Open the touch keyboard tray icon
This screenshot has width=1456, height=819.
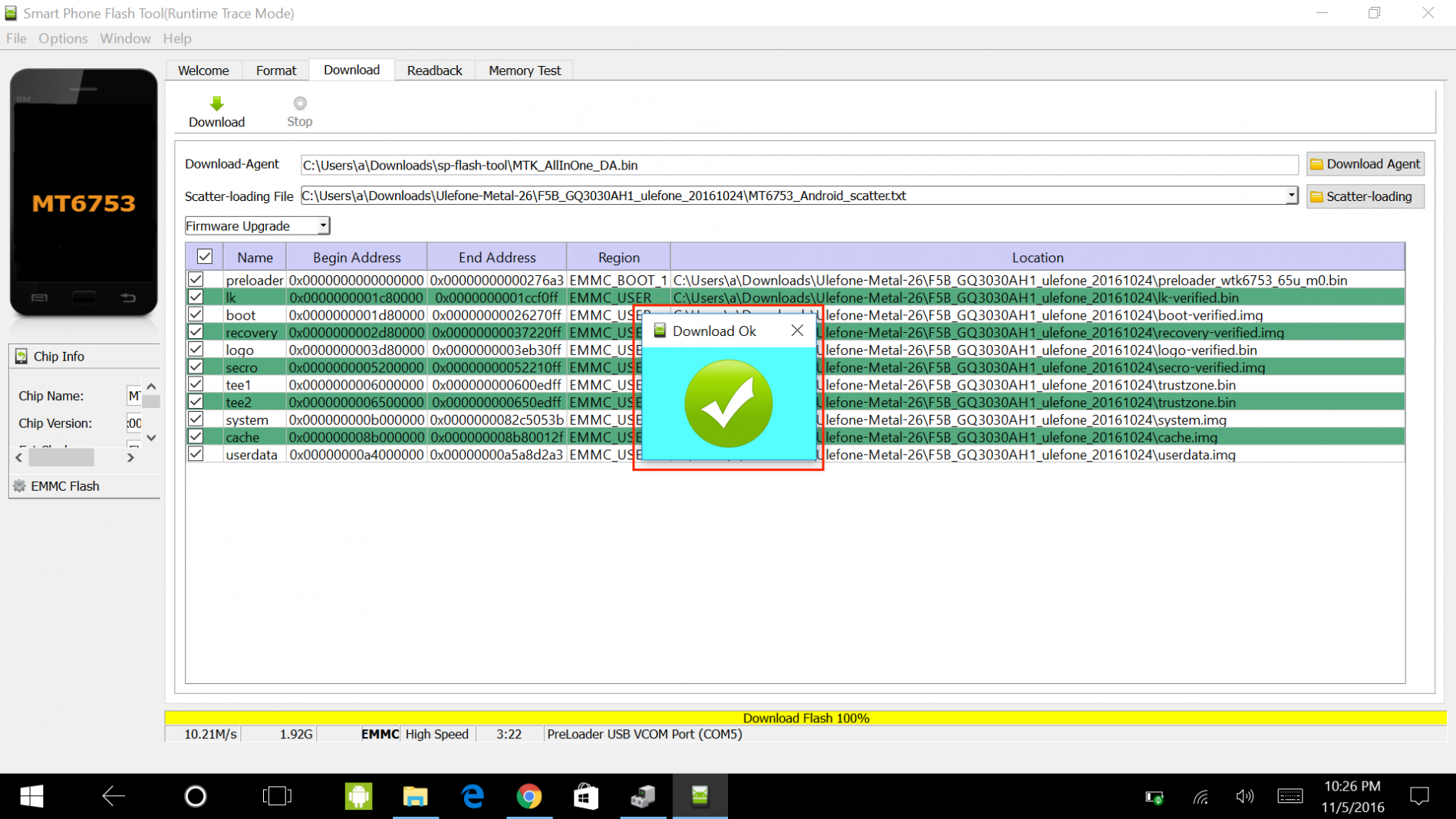1290,797
